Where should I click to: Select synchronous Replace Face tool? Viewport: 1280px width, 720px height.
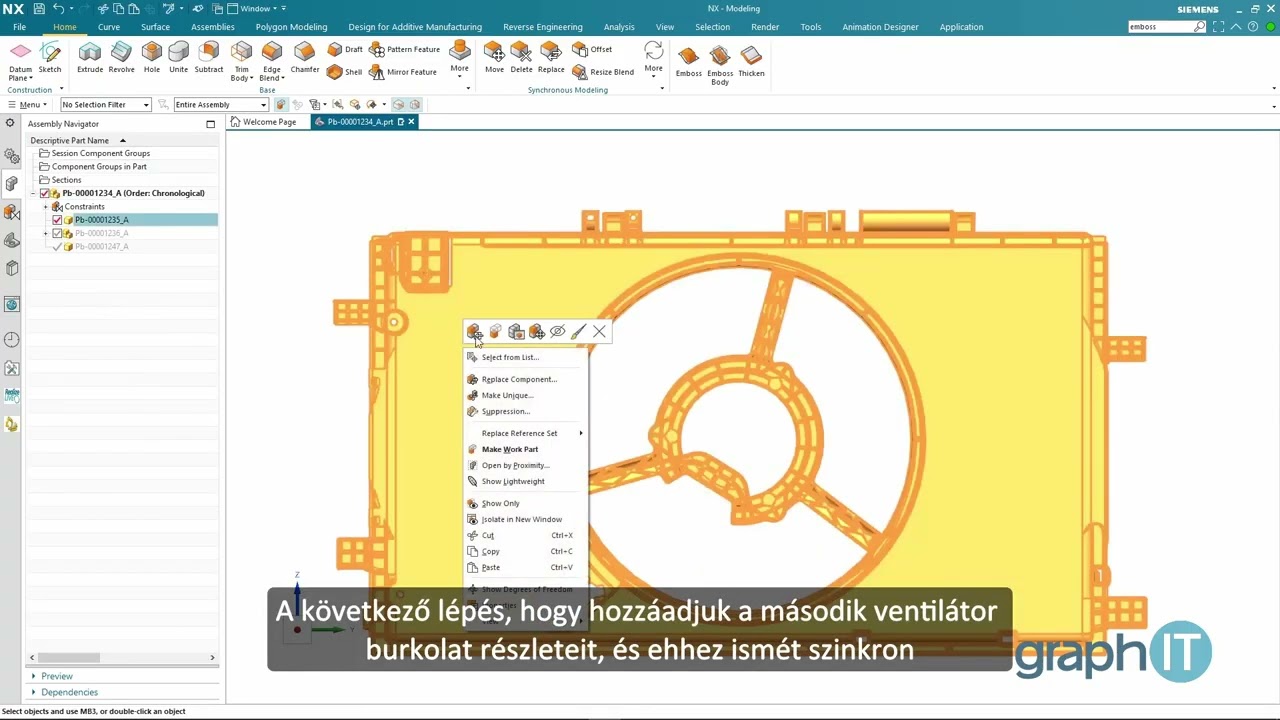pos(551,58)
